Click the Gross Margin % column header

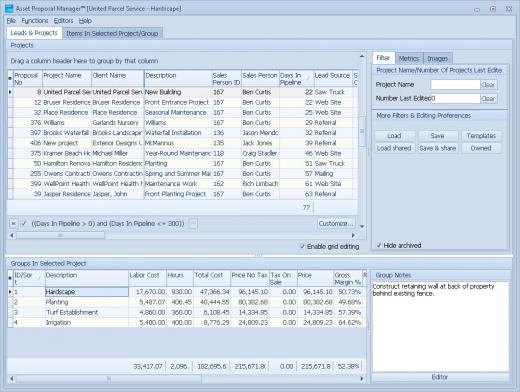point(347,278)
